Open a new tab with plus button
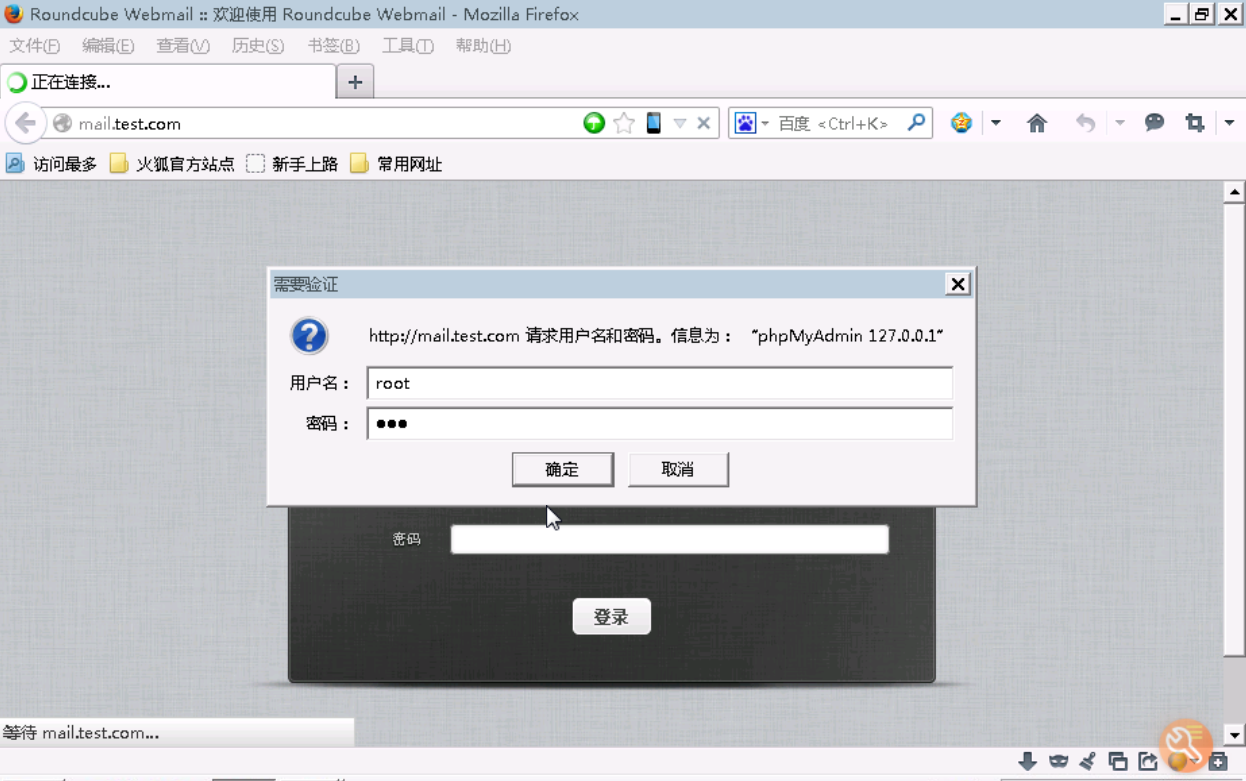1246x781 pixels. 355,82
